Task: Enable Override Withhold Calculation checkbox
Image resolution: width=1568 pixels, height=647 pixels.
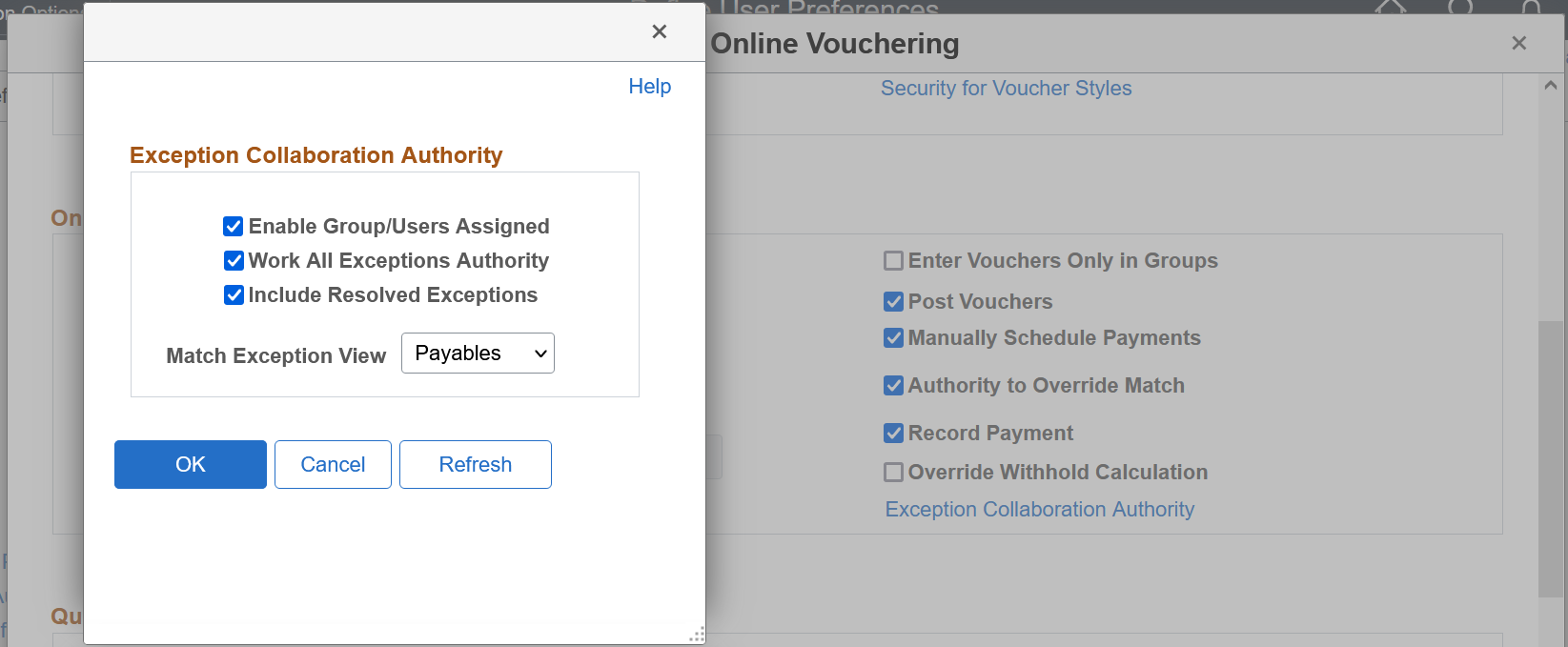Action: pyautogui.click(x=893, y=473)
